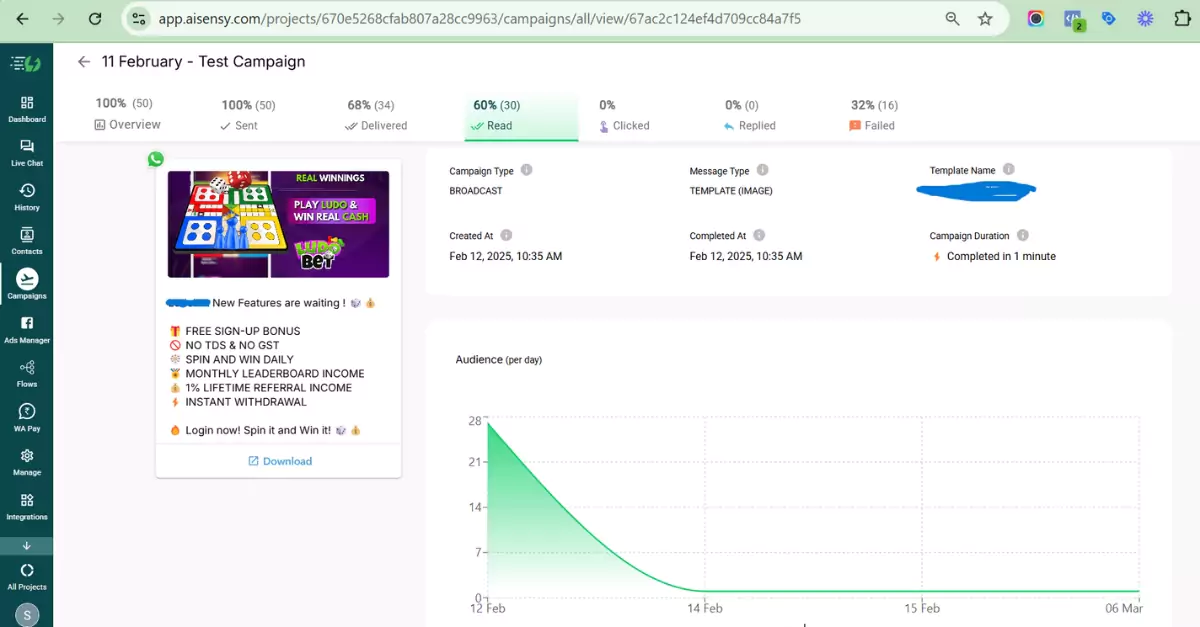Click '1% LIFETIME REFERRAL INCOME' line
Viewport: 1200px width, 627px height.
click(268, 388)
